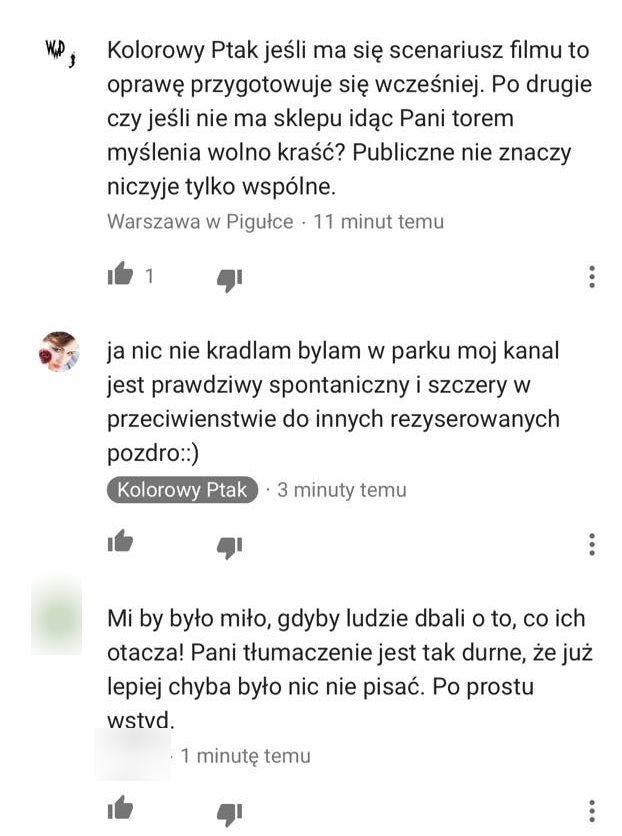Screen dimensions: 622x836
Task: Click the blurred avatar of the third commenter
Action: [56, 616]
